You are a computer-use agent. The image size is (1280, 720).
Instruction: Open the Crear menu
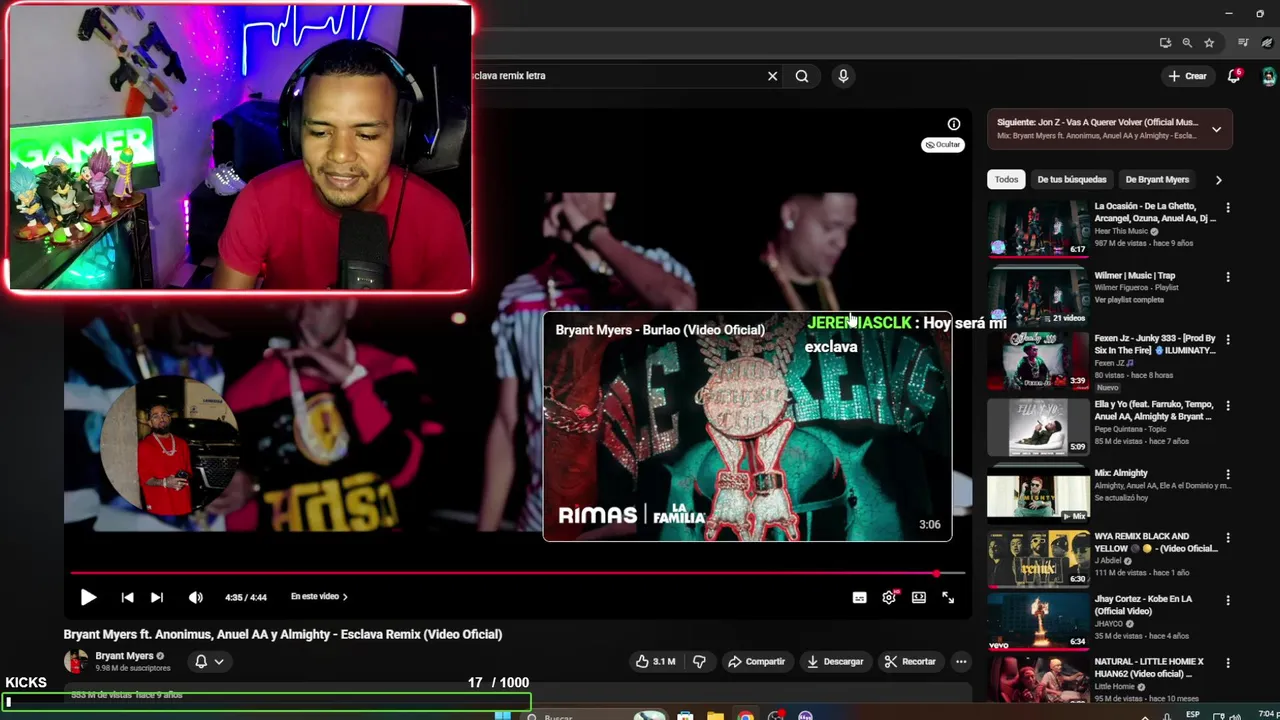pos(1187,76)
